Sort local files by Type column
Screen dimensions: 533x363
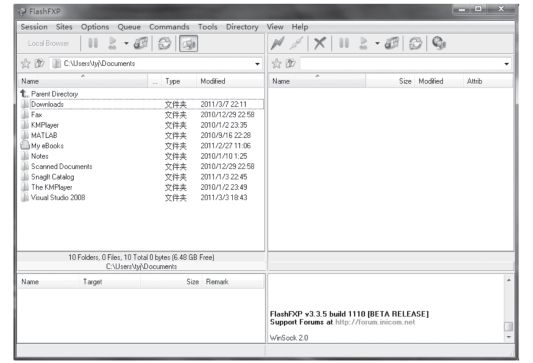pyautogui.click(x=179, y=81)
